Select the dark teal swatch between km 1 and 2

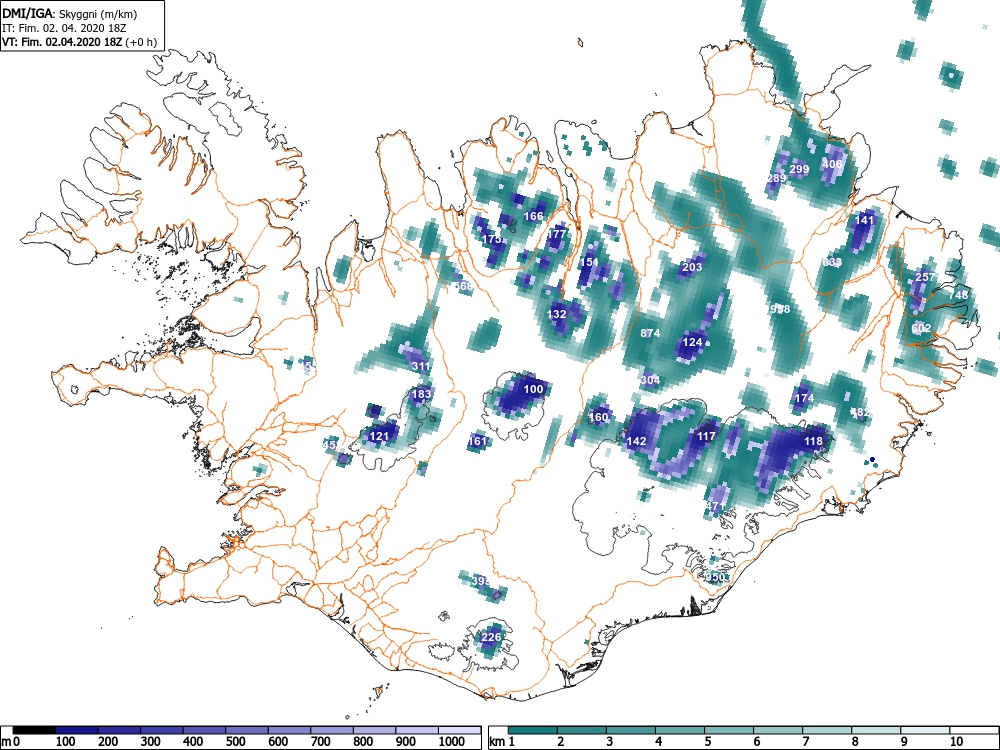coord(533,730)
